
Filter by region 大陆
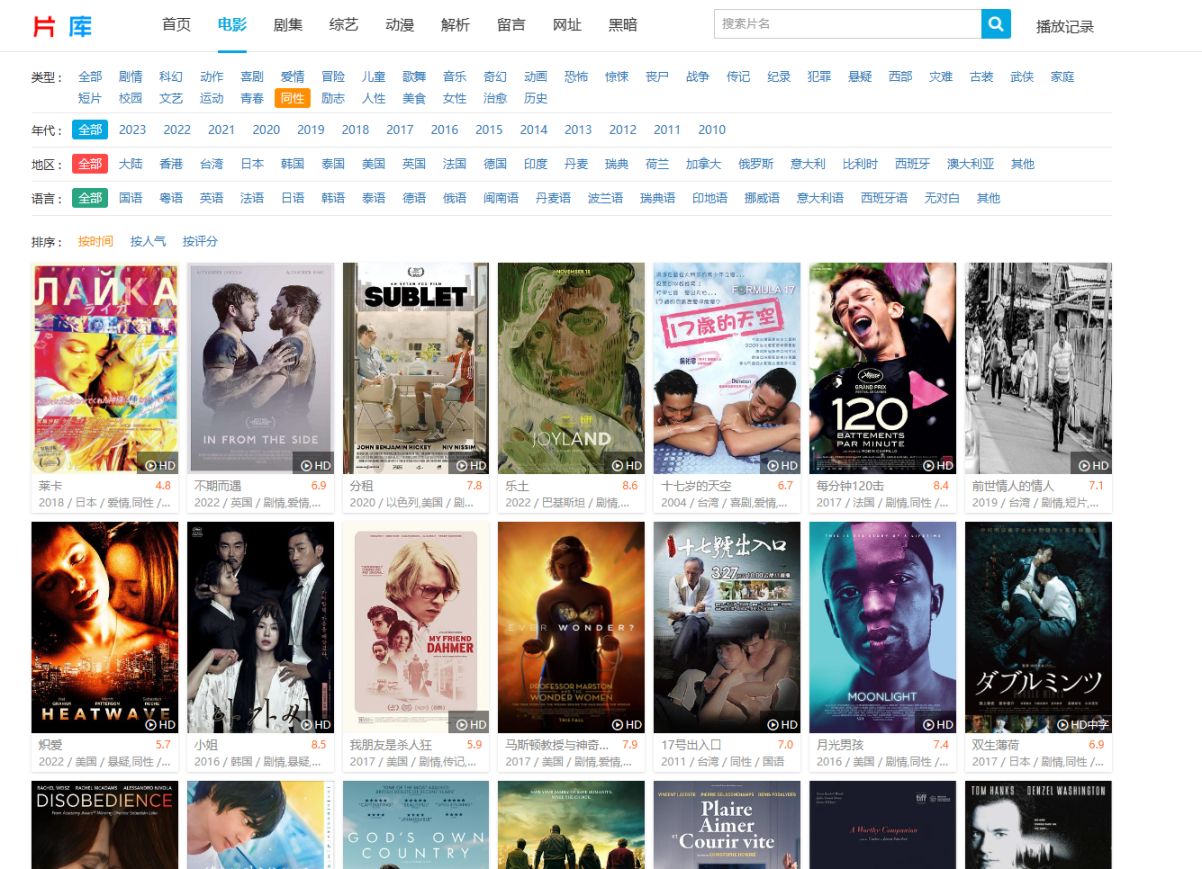[131, 164]
